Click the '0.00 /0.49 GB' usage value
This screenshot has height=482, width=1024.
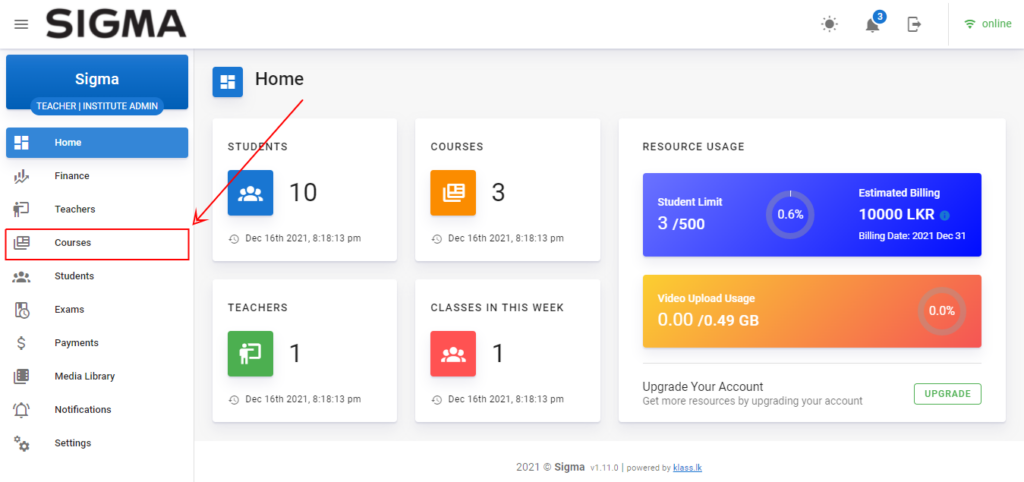(x=708, y=320)
